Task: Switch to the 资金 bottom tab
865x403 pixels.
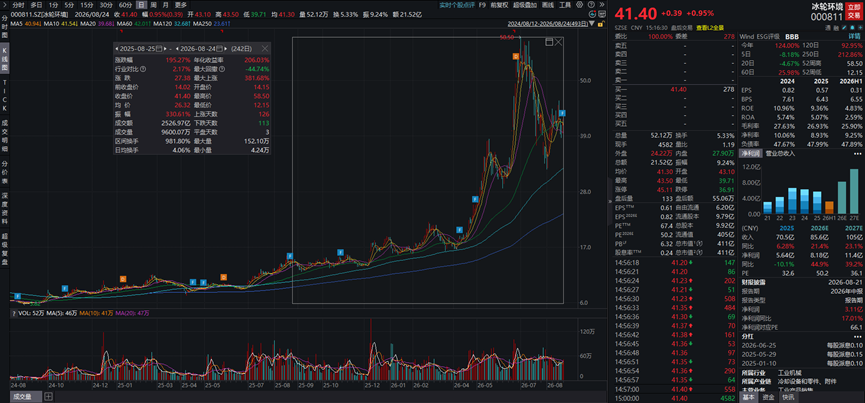Action: (768, 397)
